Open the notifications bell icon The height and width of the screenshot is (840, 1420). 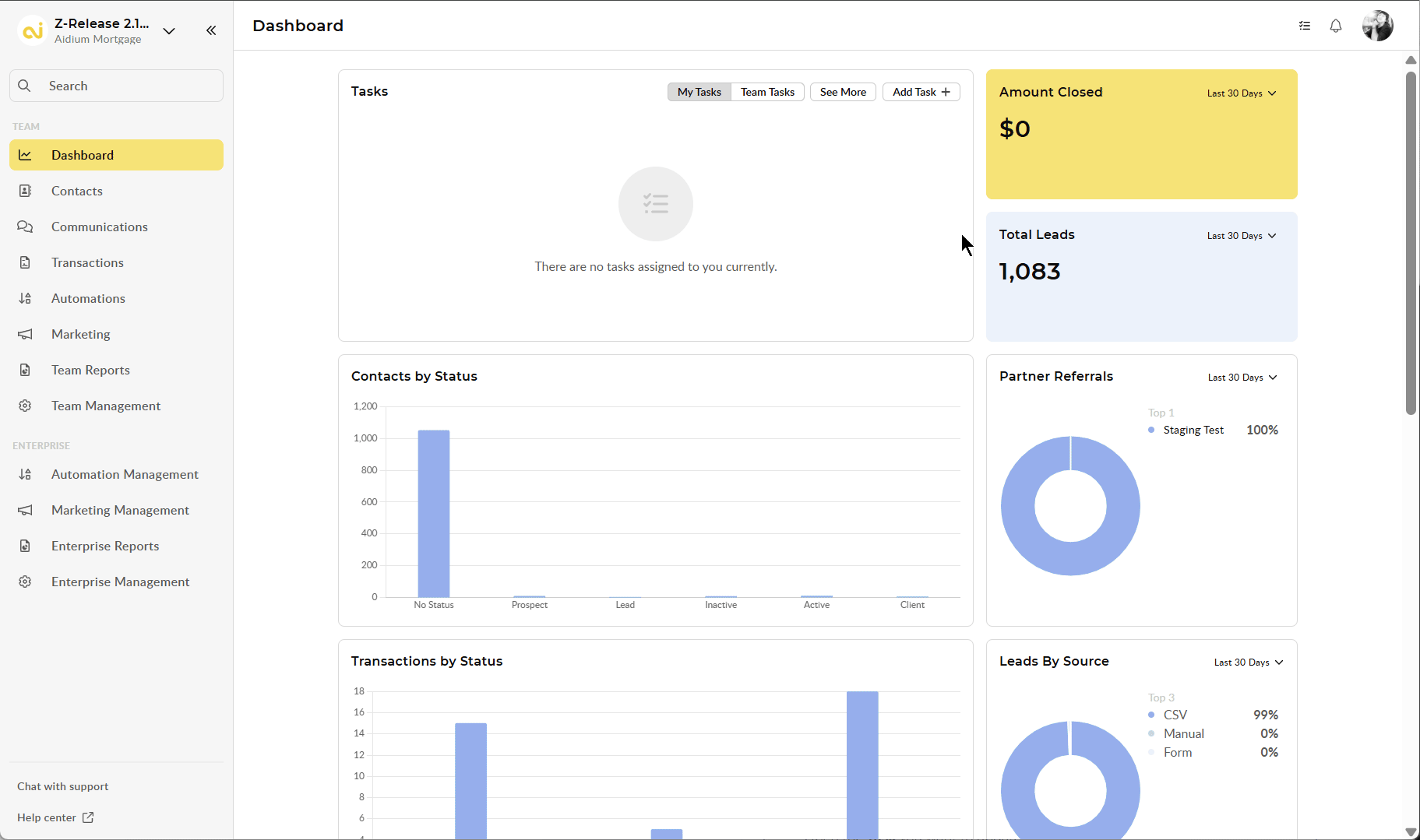click(1336, 26)
